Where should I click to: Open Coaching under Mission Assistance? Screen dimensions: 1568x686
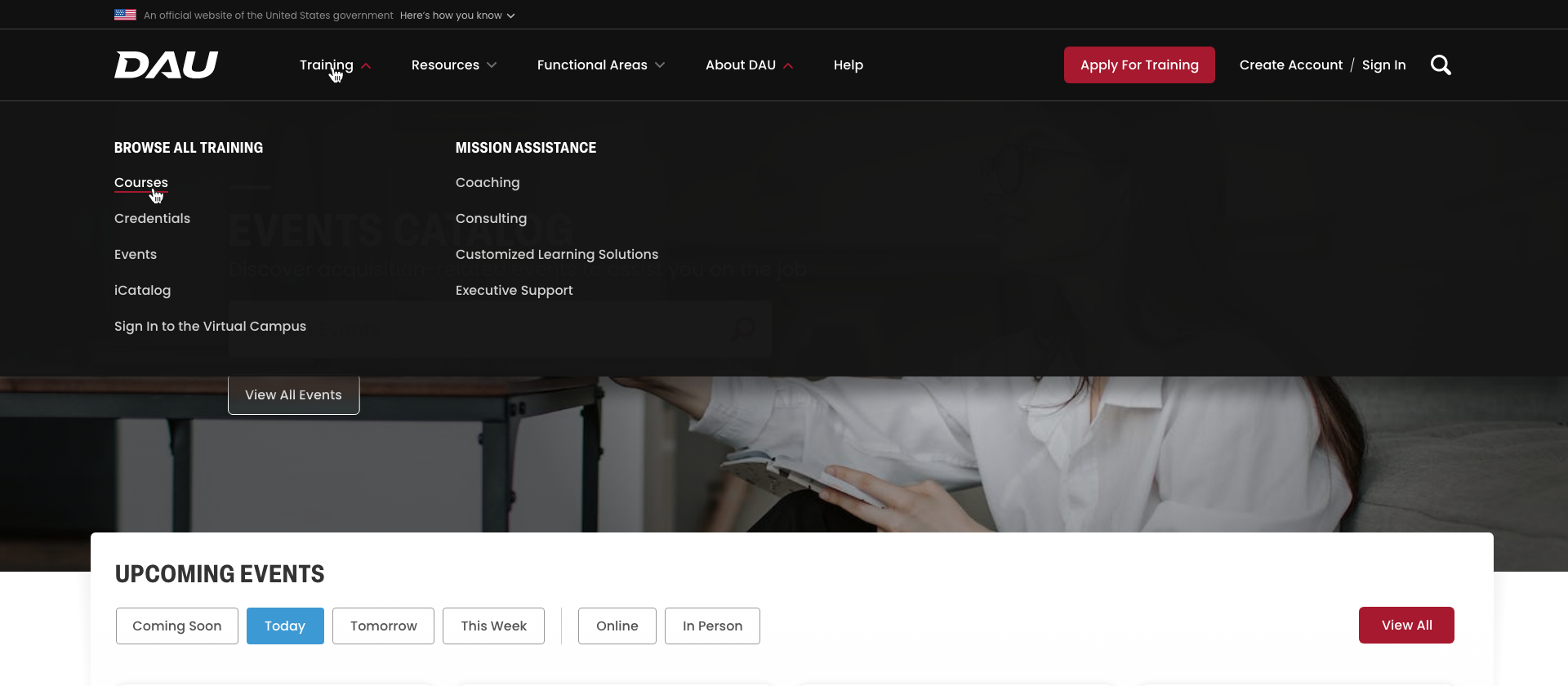point(488,182)
